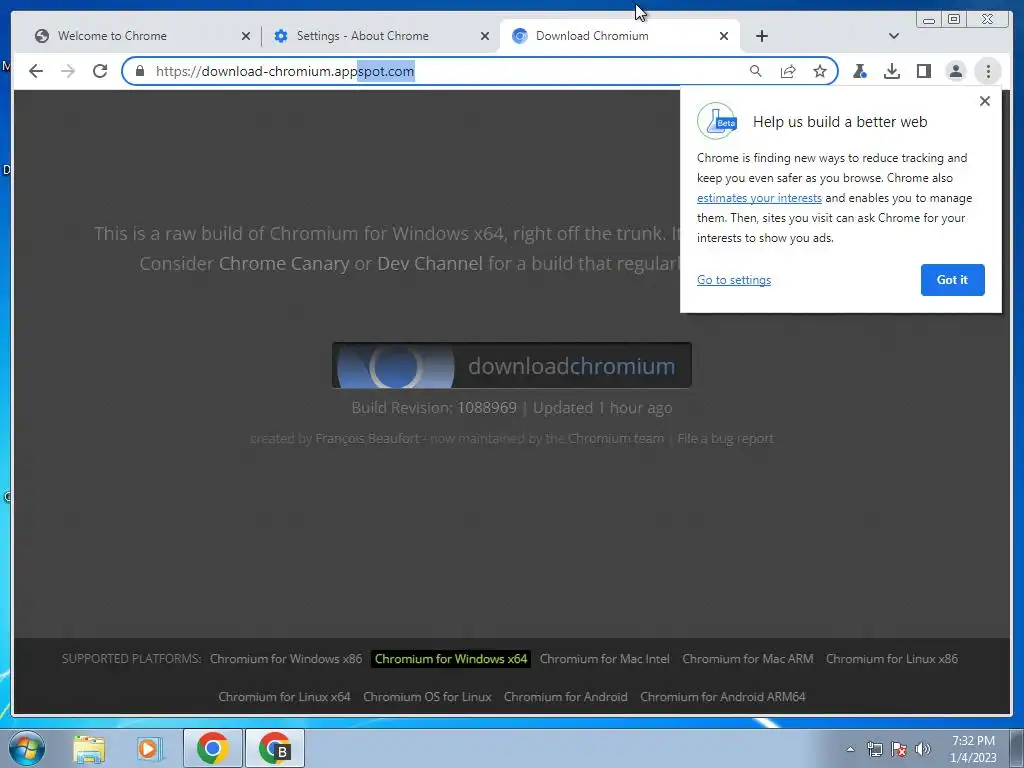Click the zoom magnifier icon in address bar

click(x=756, y=71)
